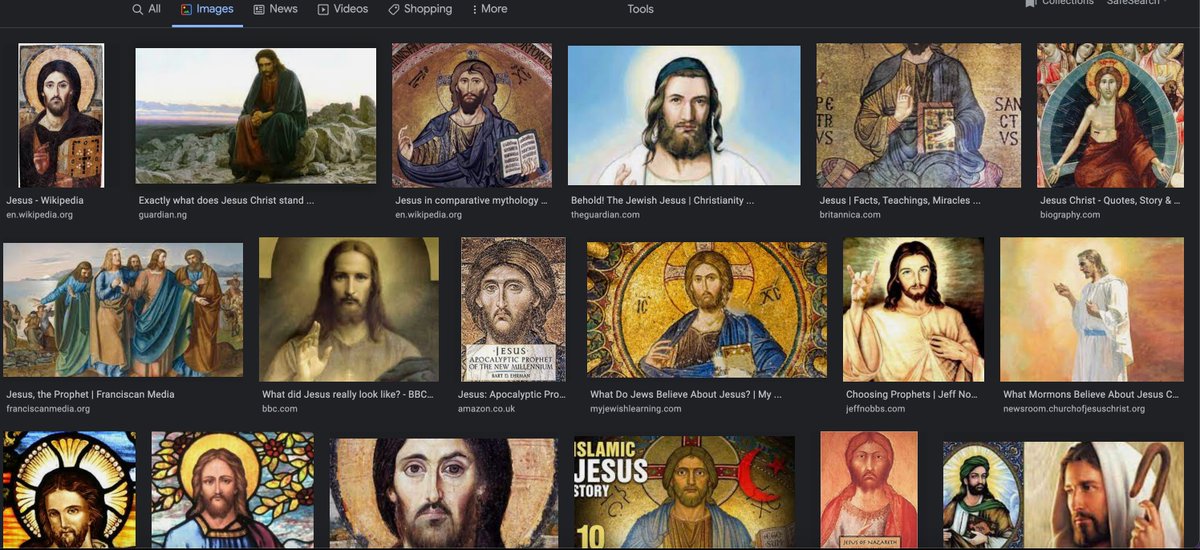Viewport: 1200px width, 550px height.
Task: Open the Apocalyptic Prophet book cover thumbnail
Action: click(x=513, y=309)
